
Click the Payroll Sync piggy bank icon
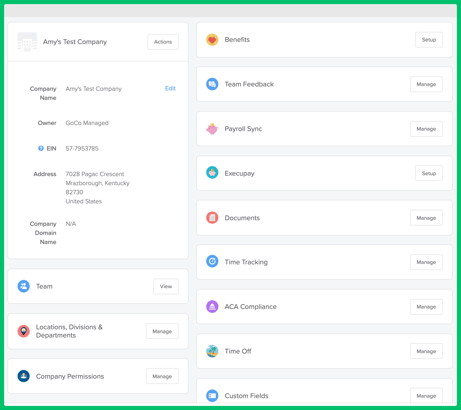(212, 129)
